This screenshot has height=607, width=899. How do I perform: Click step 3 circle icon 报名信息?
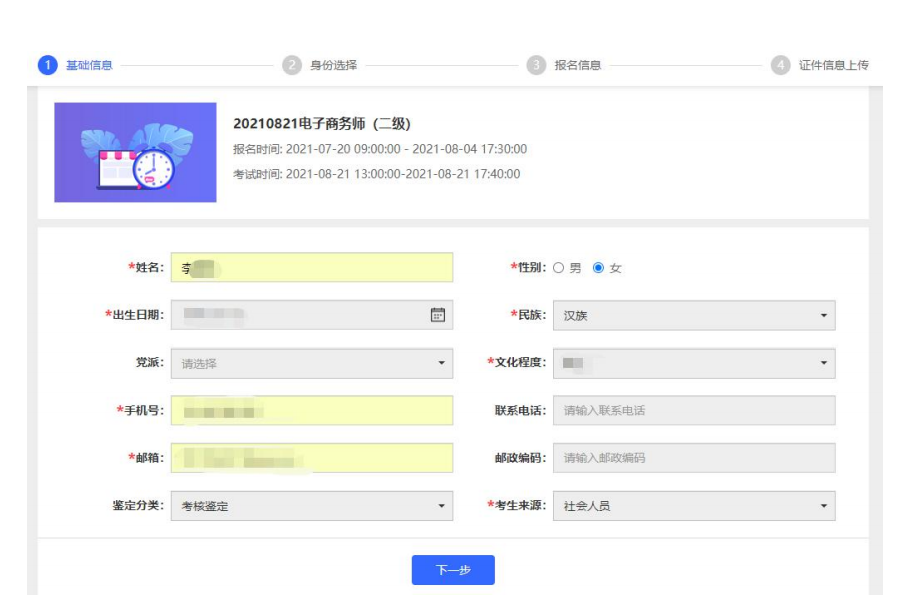click(x=537, y=65)
